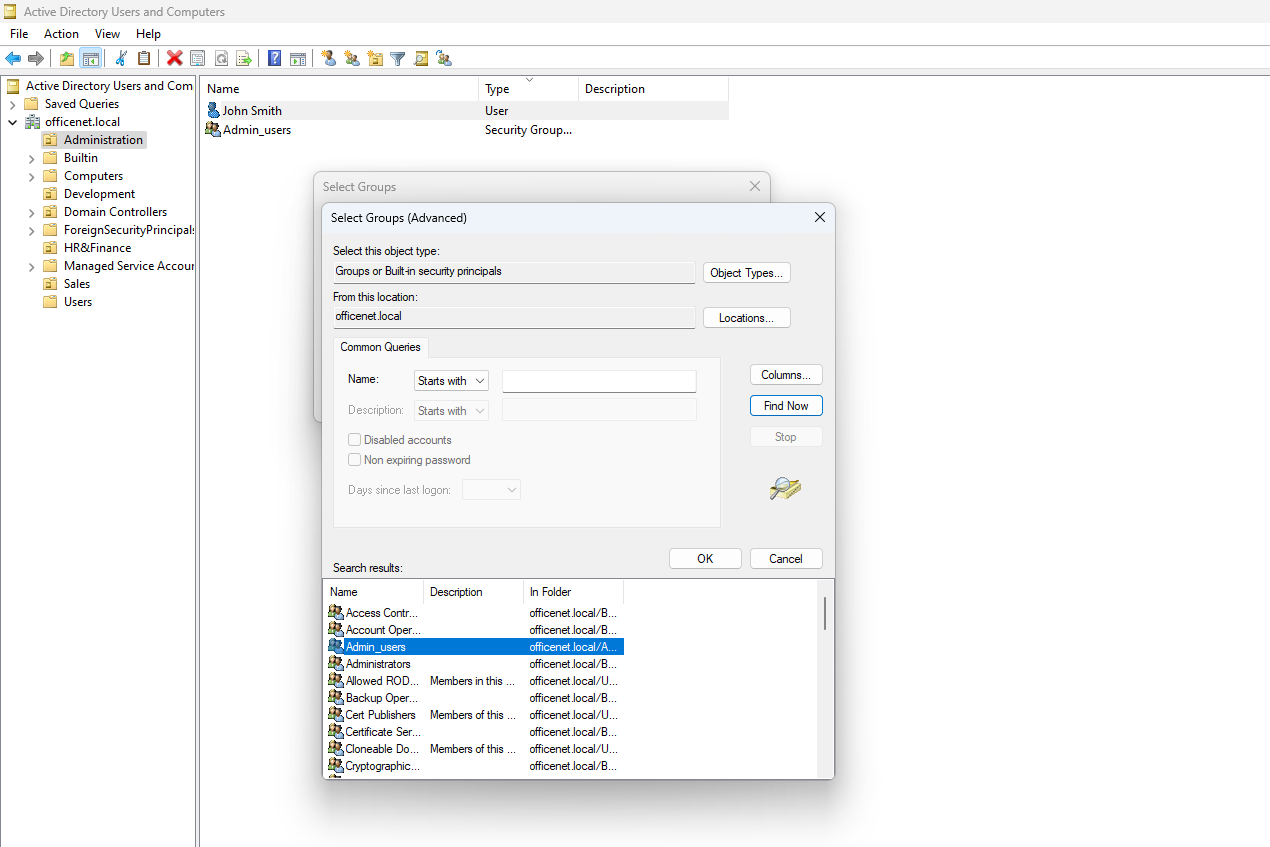Toggle the Non expiring password checkbox
The width and height of the screenshot is (1270, 847).
(x=354, y=460)
